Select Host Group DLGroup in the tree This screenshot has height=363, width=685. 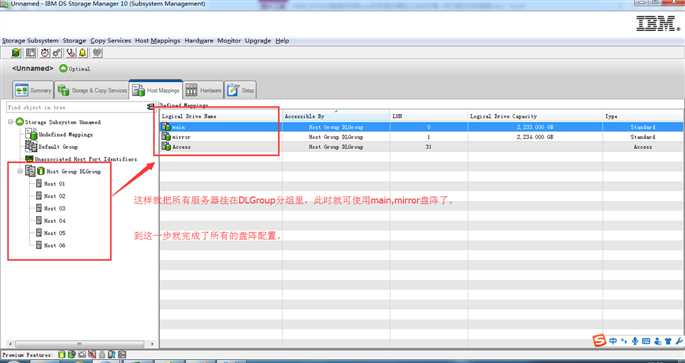pyautogui.click(x=73, y=171)
